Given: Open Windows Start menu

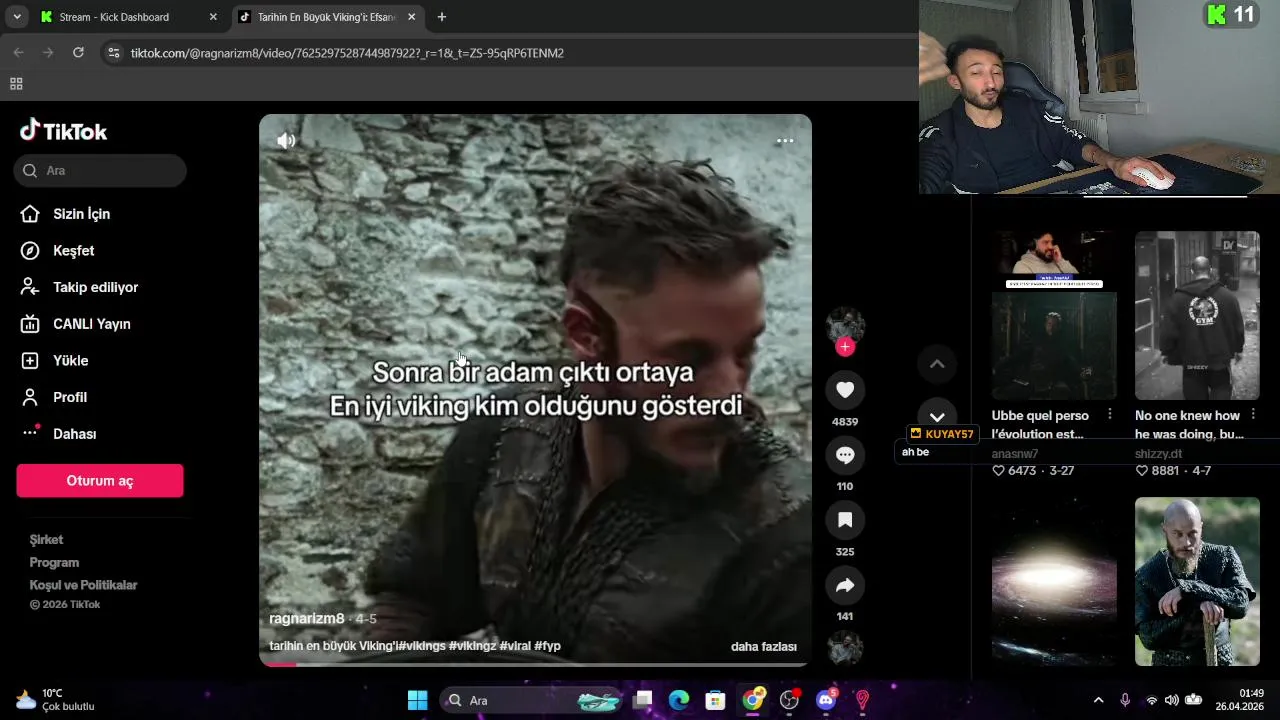Looking at the screenshot, I should point(418,700).
